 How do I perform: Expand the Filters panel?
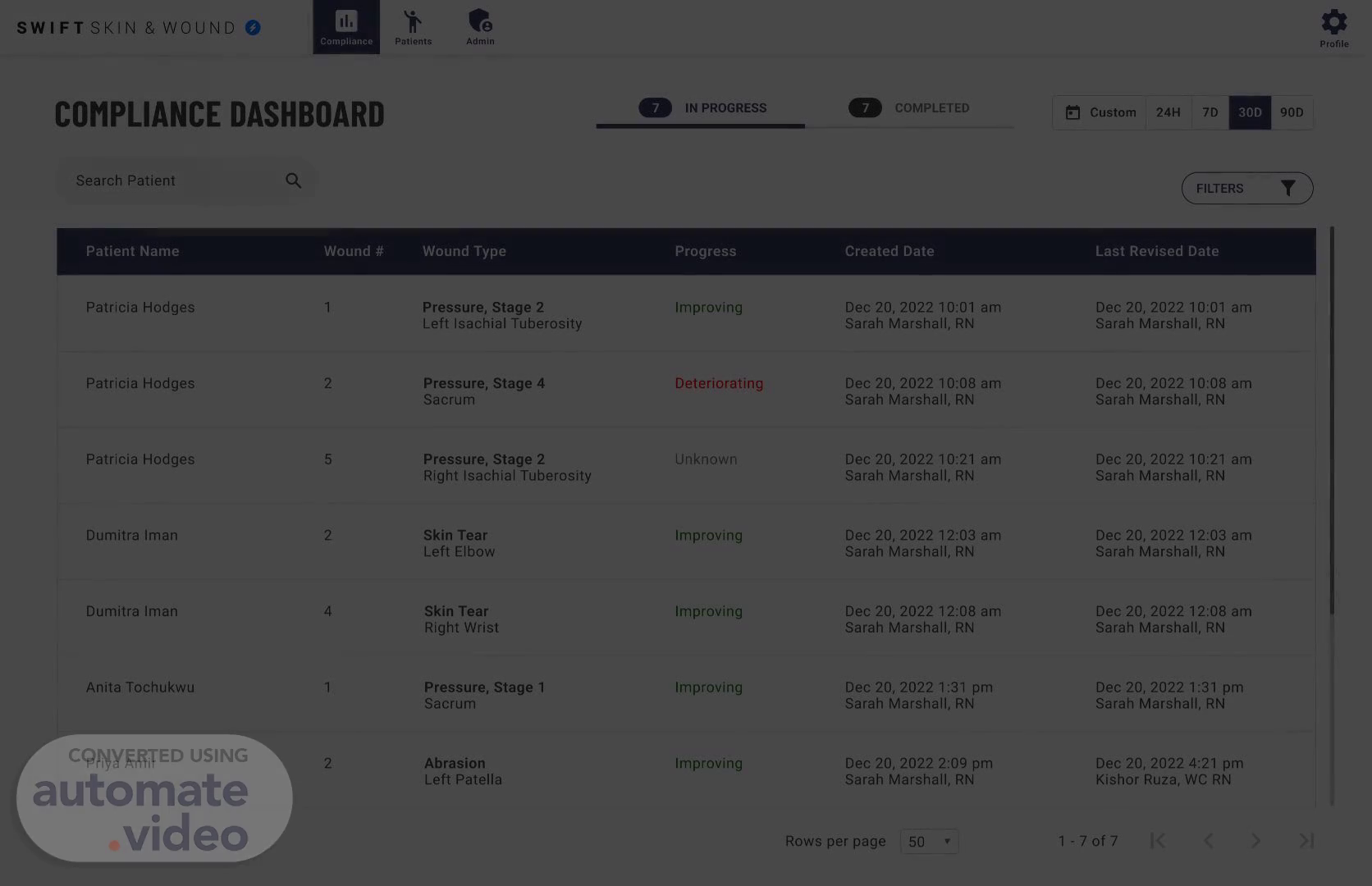click(1246, 189)
